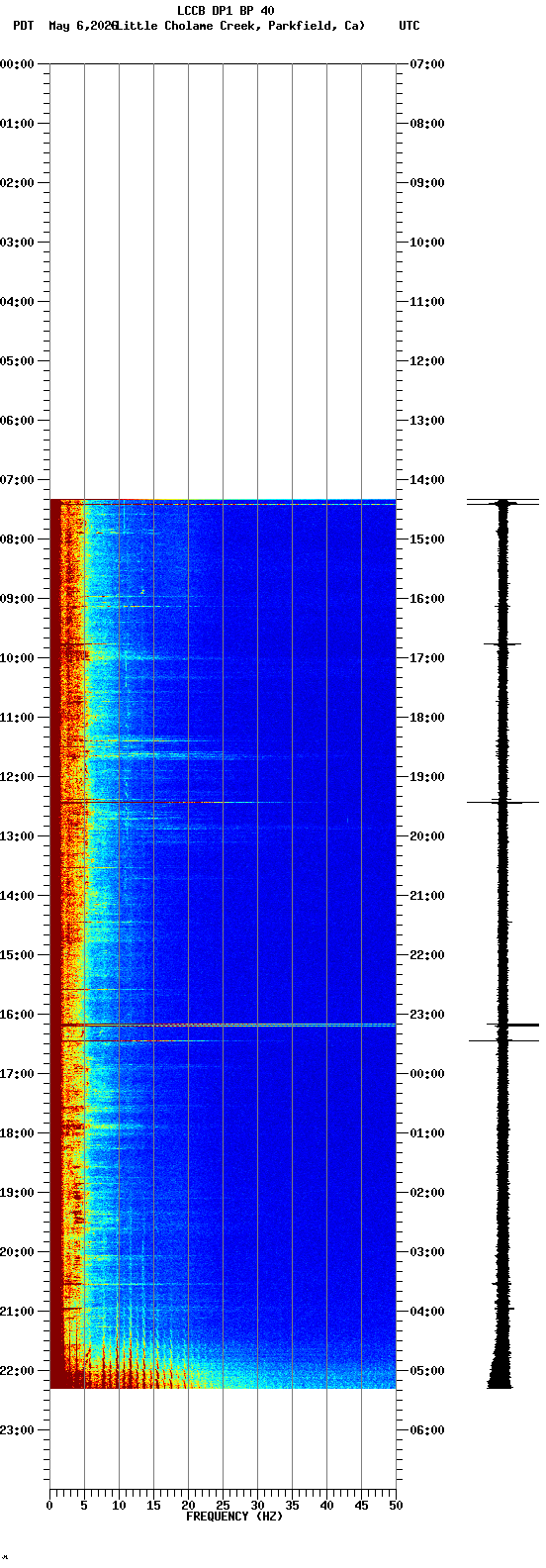This screenshot has width=546, height=1568.
Task: Click the 05:00 UTC time label
Action: pyautogui.click(x=427, y=1371)
